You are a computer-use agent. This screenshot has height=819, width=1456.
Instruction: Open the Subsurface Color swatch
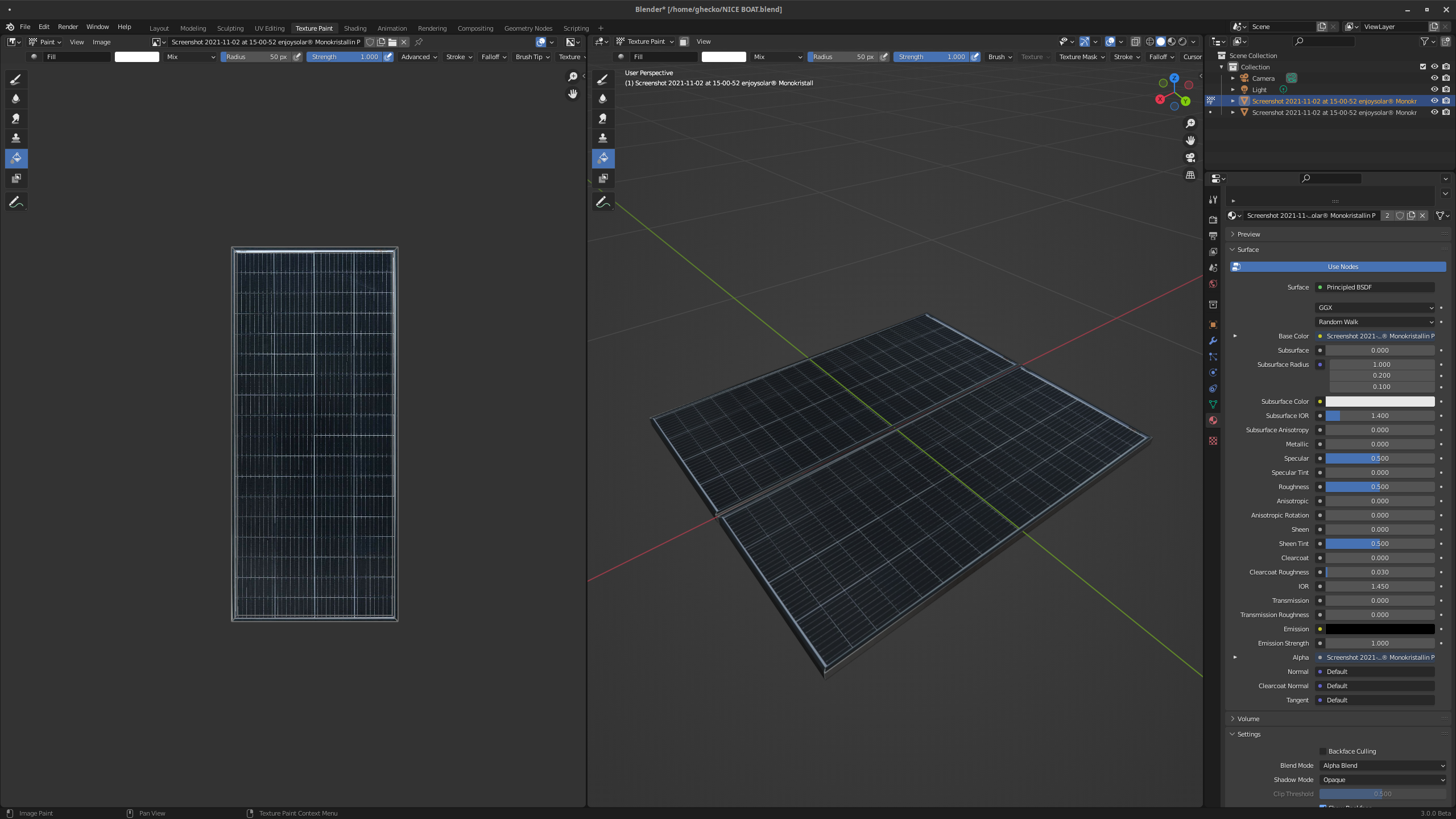coord(1380,402)
